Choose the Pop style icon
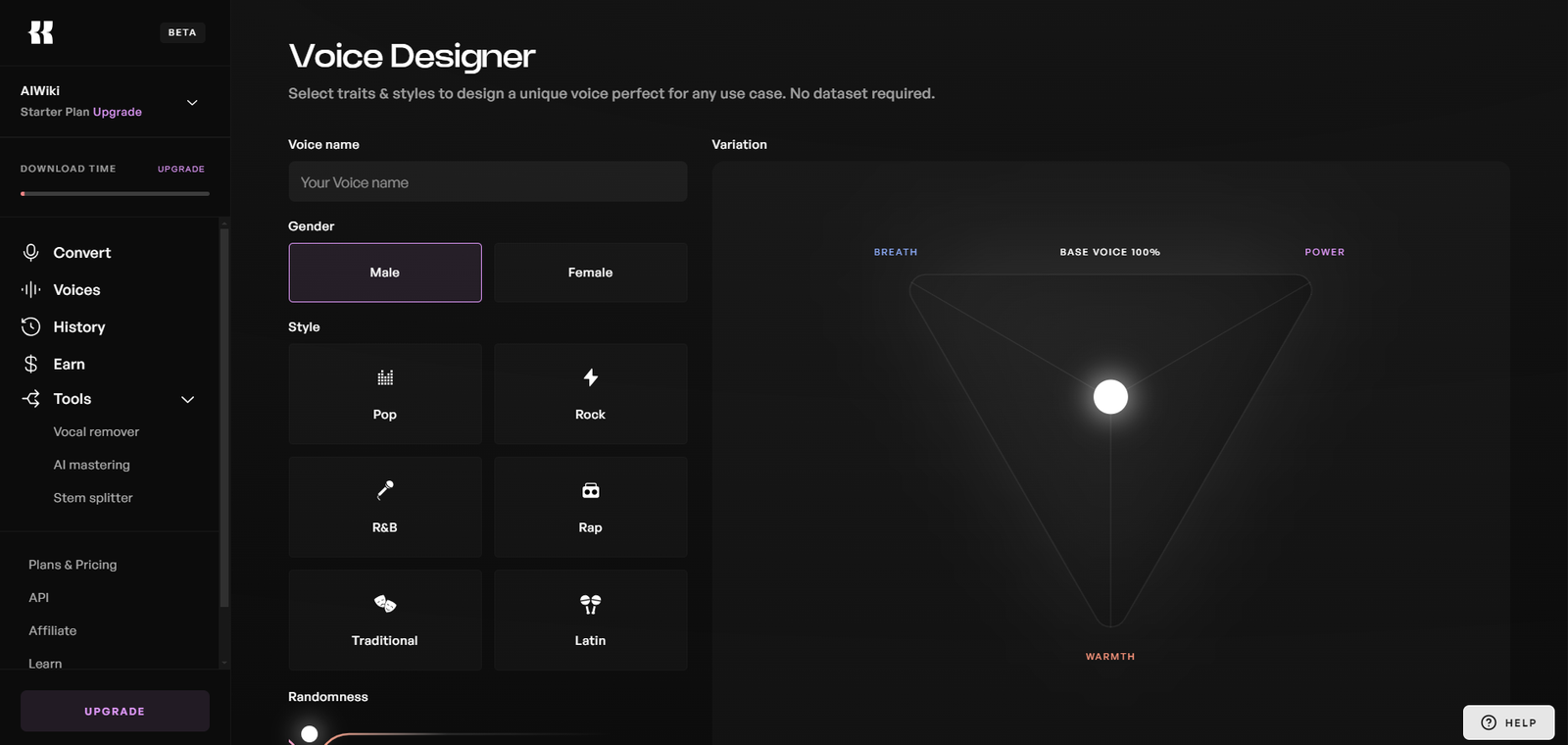This screenshot has height=745, width=1568. coord(385,378)
